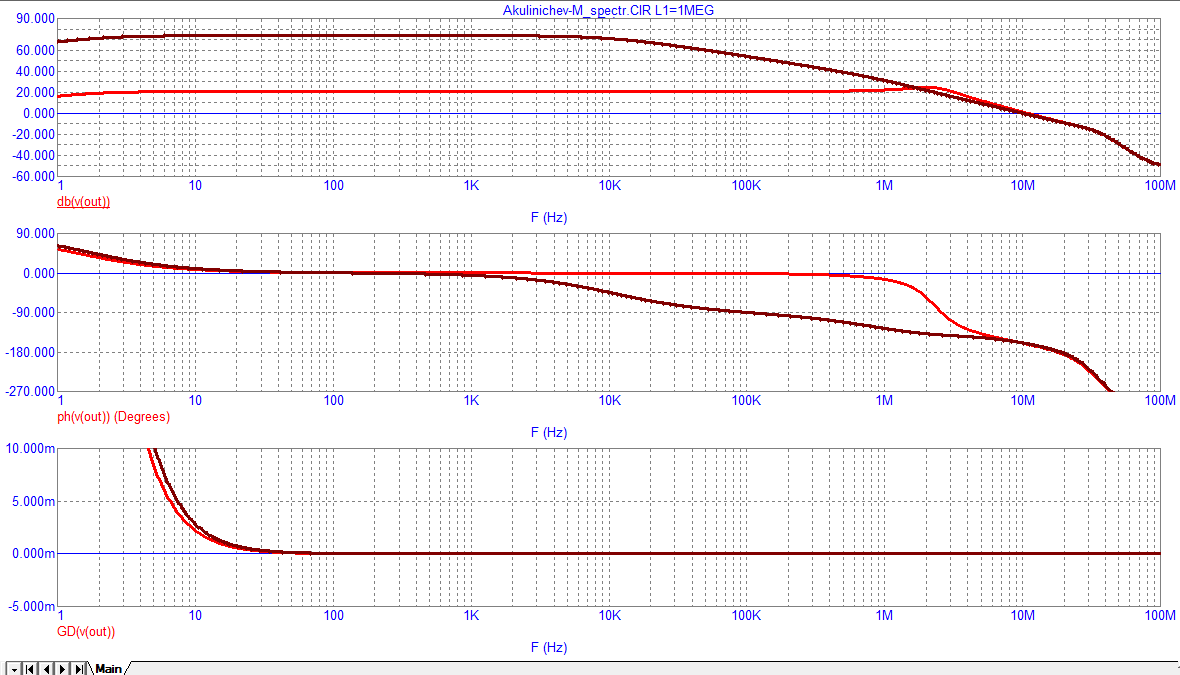This screenshot has height=675, width=1180.
Task: Select the Main plot tab
Action: point(108,668)
